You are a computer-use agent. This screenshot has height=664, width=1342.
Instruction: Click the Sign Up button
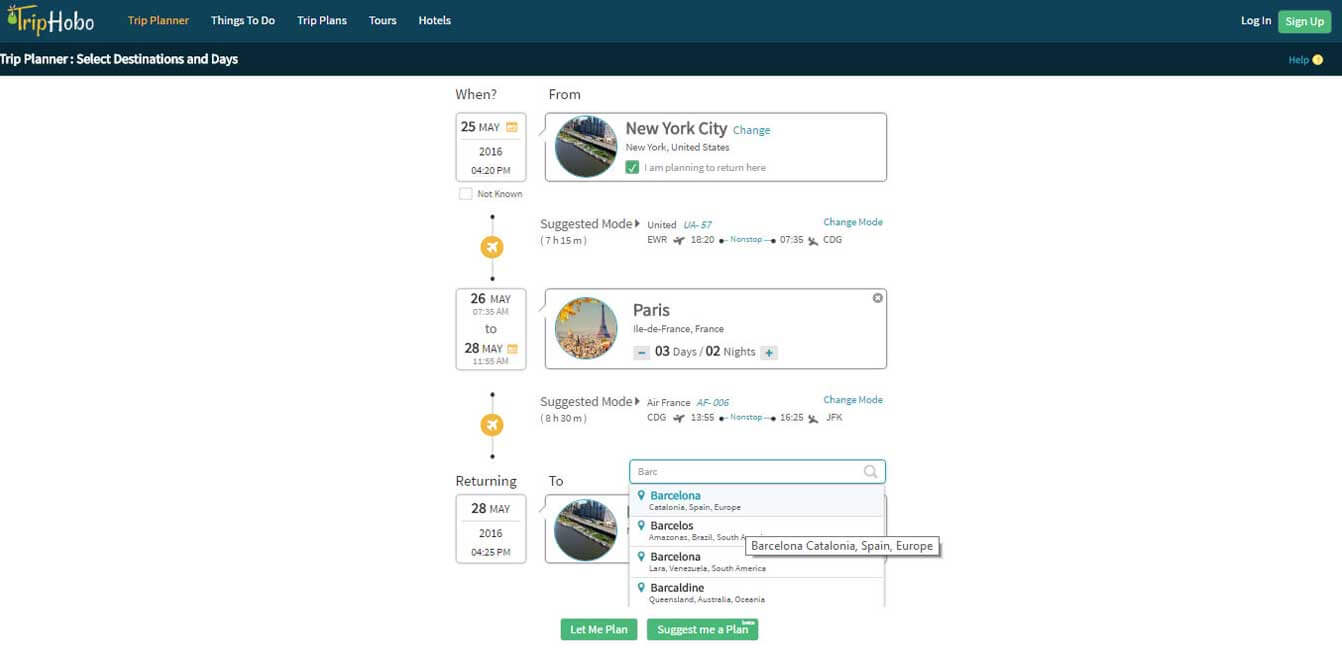point(1304,21)
